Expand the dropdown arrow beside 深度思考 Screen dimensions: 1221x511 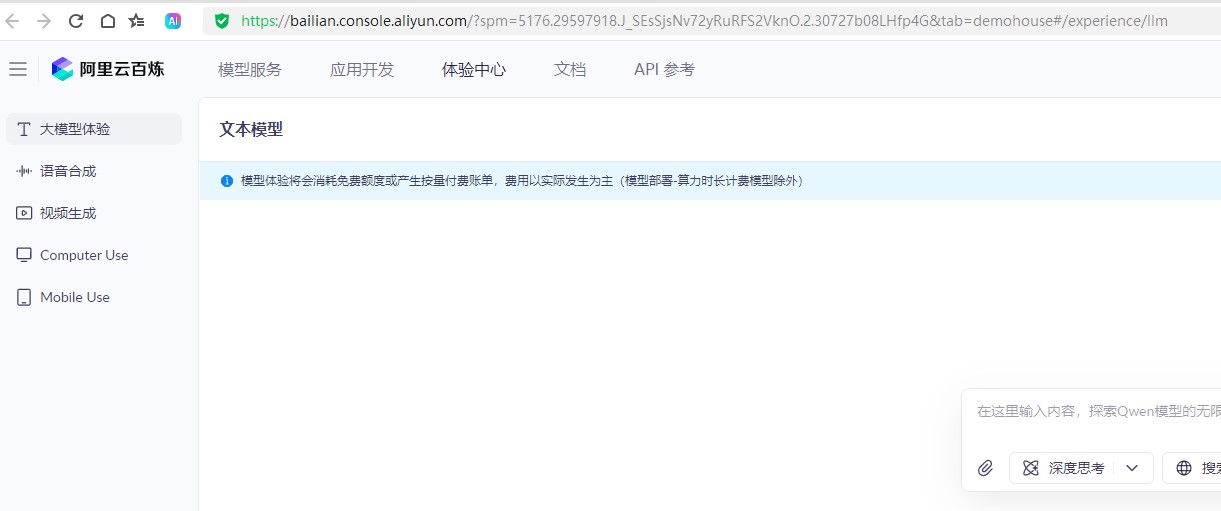tap(1132, 468)
